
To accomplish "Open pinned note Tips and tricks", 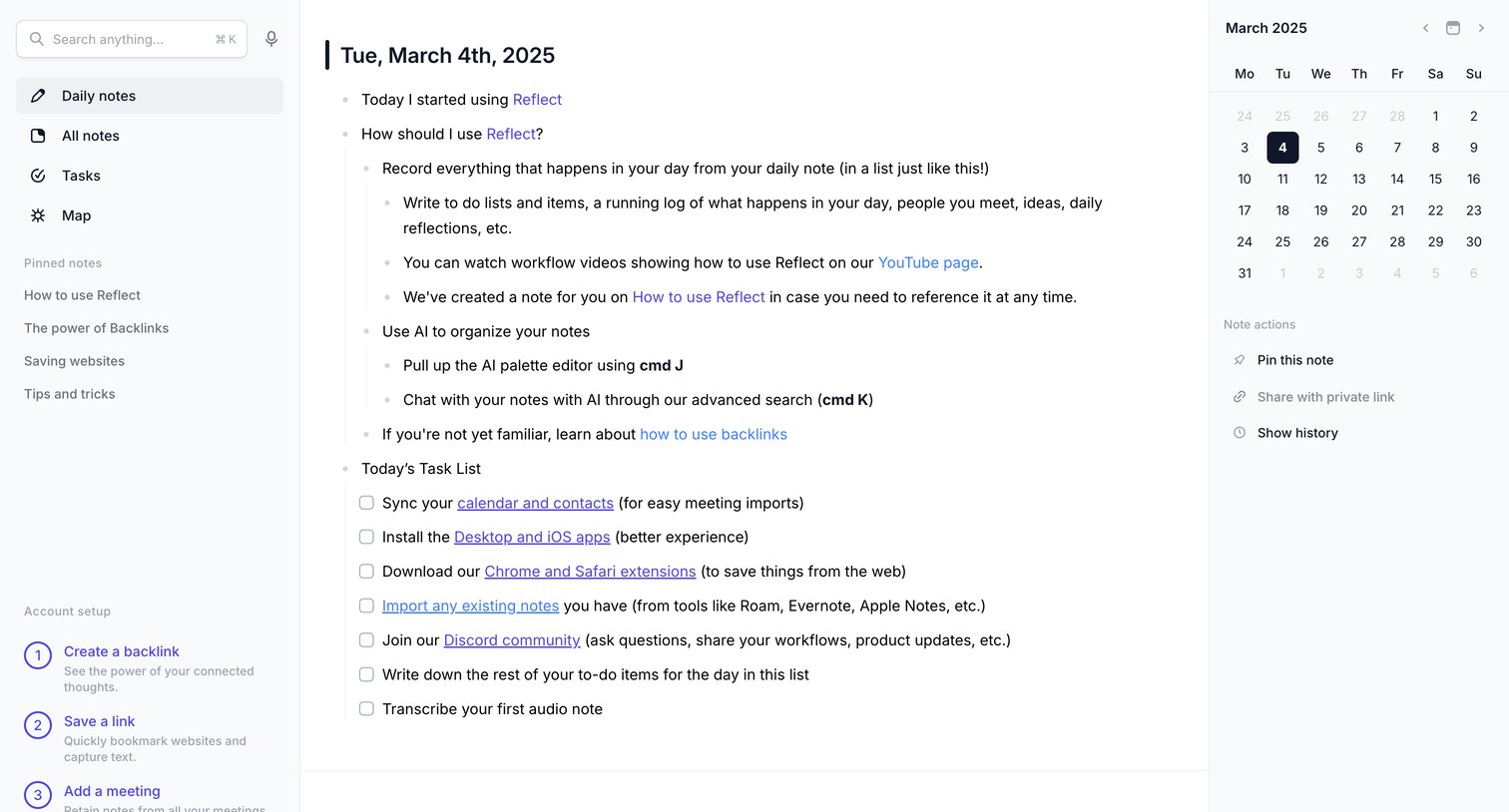I will point(70,394).
